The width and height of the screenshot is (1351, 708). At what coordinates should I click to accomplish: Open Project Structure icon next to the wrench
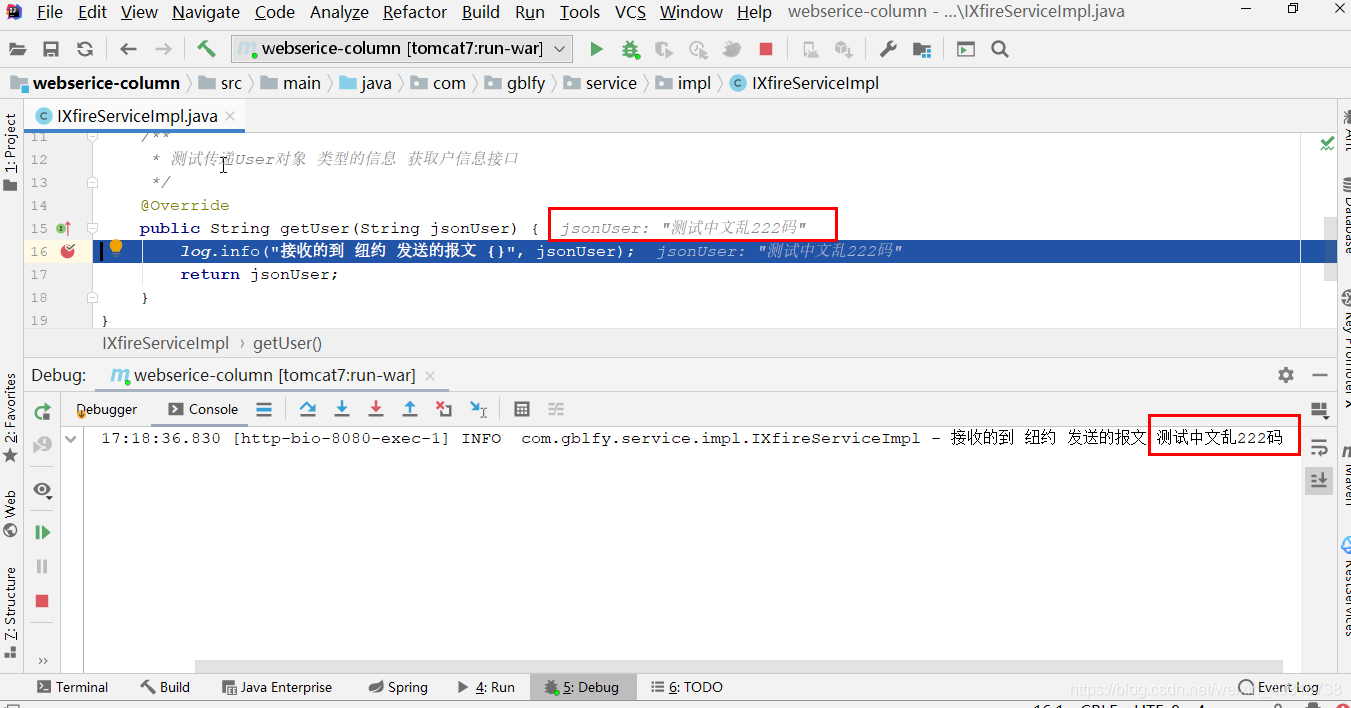[x=922, y=49]
